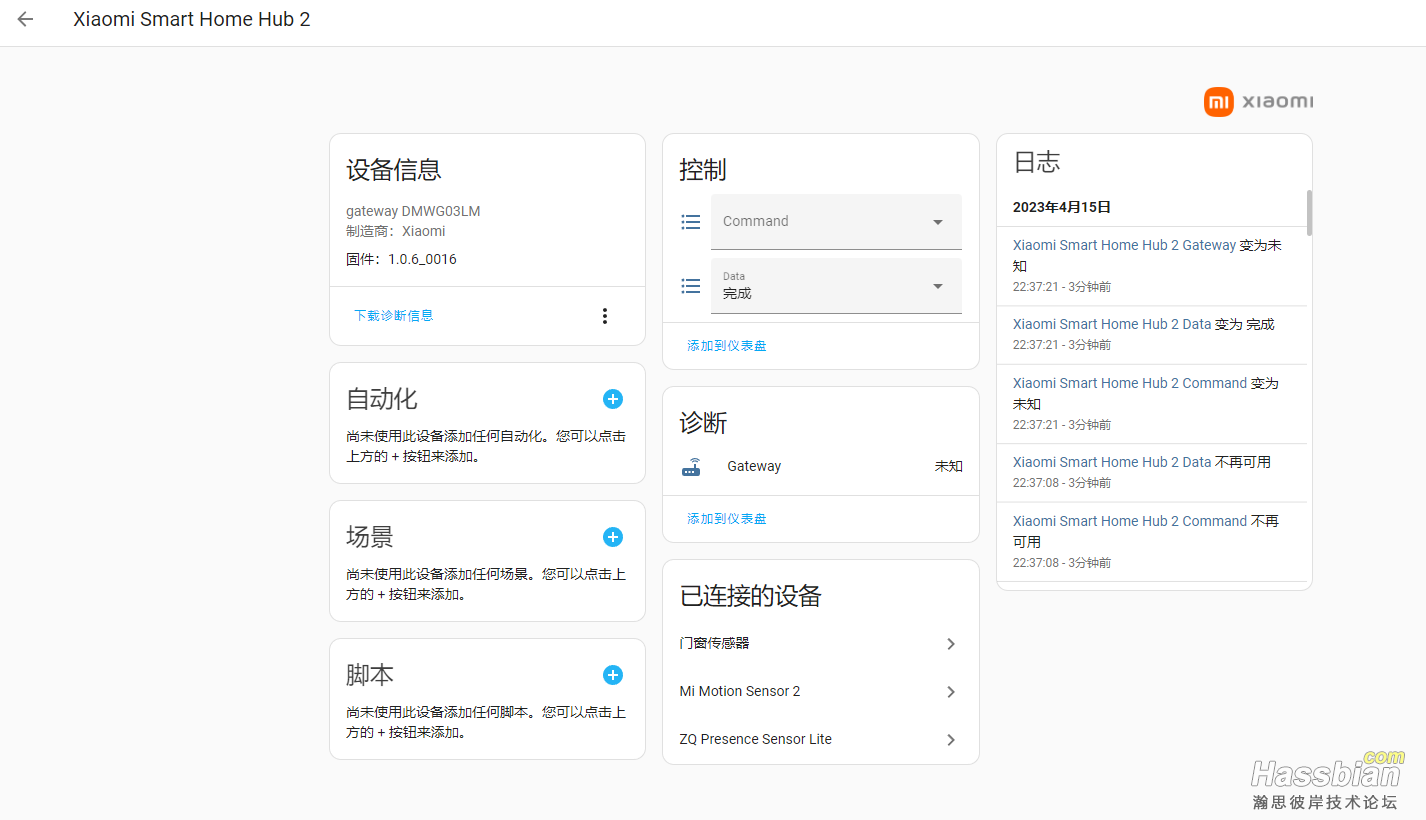Click 添加到仪表盘 under 控制 card

point(727,346)
